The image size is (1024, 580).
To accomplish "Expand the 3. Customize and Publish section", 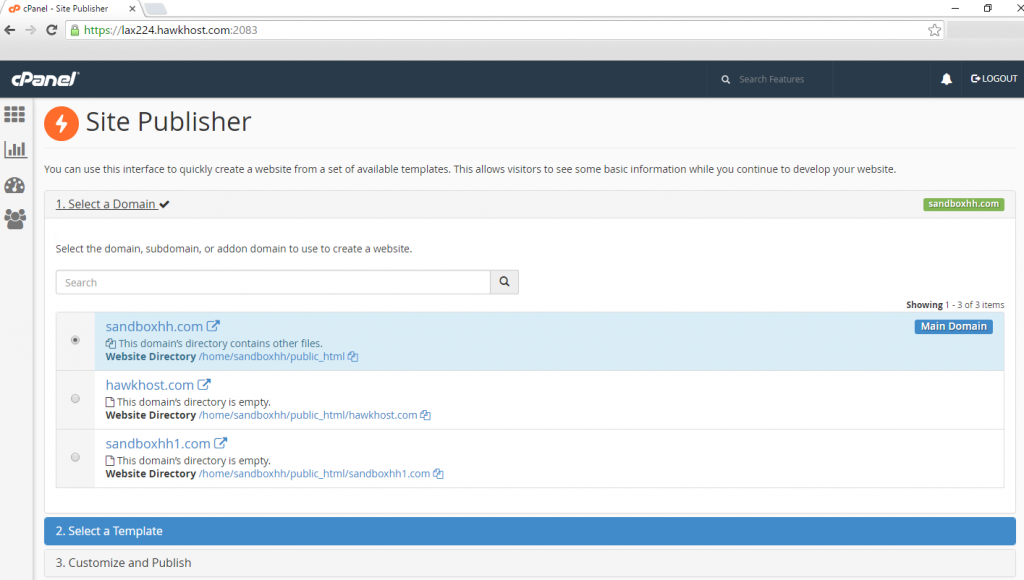I will tap(529, 563).
